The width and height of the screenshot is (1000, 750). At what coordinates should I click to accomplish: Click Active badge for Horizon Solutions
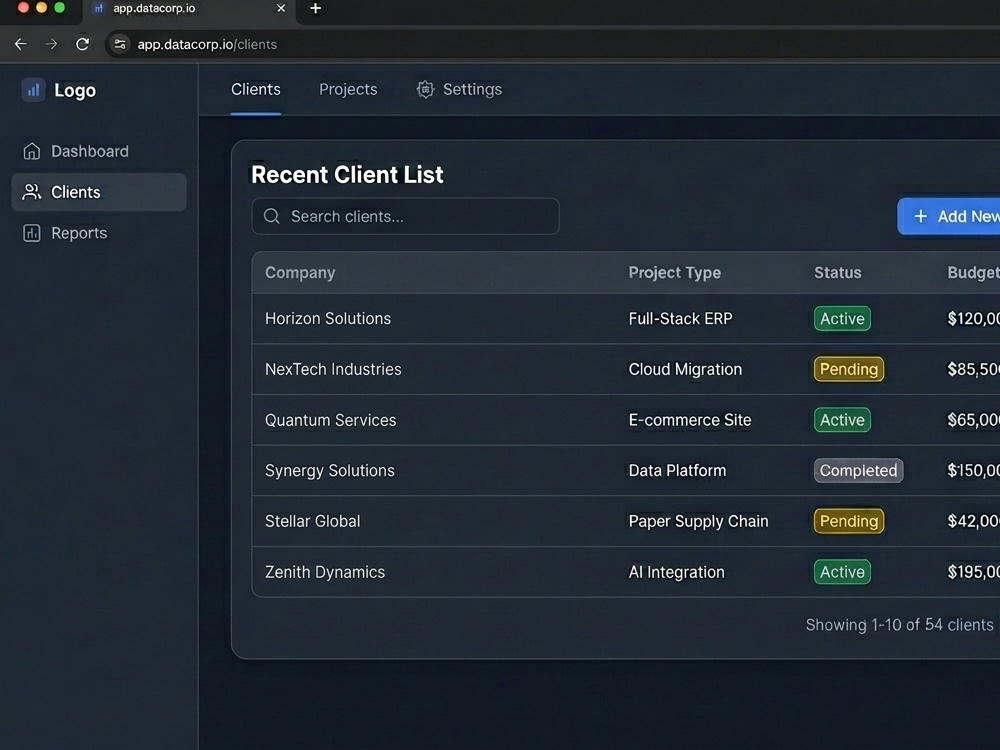(842, 318)
